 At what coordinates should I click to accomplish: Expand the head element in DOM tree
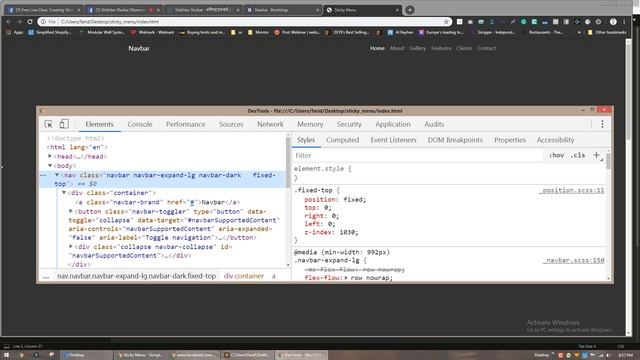50,156
